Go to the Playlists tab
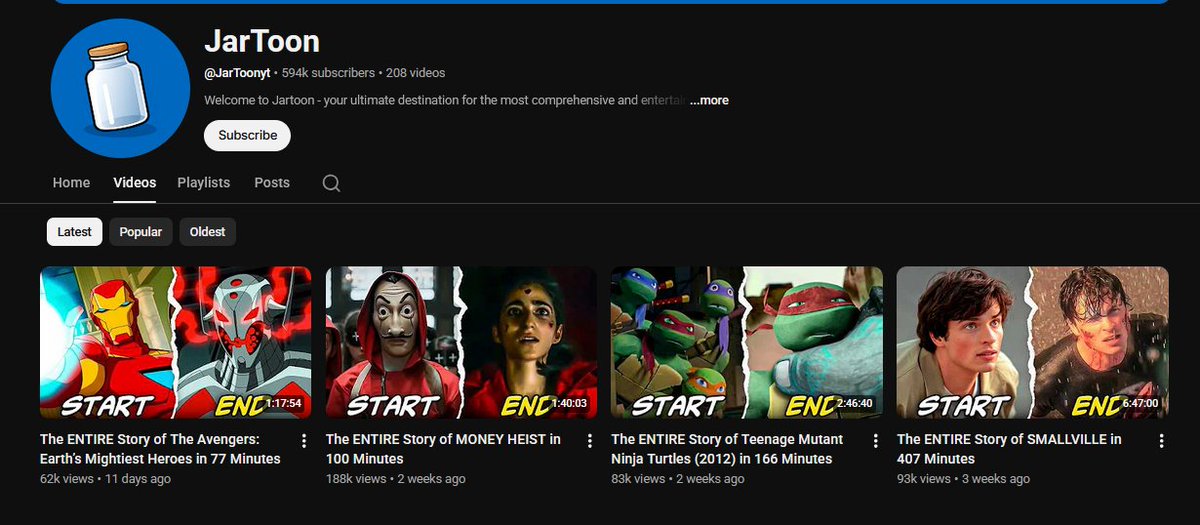Viewport: 1200px width, 525px height. click(204, 183)
